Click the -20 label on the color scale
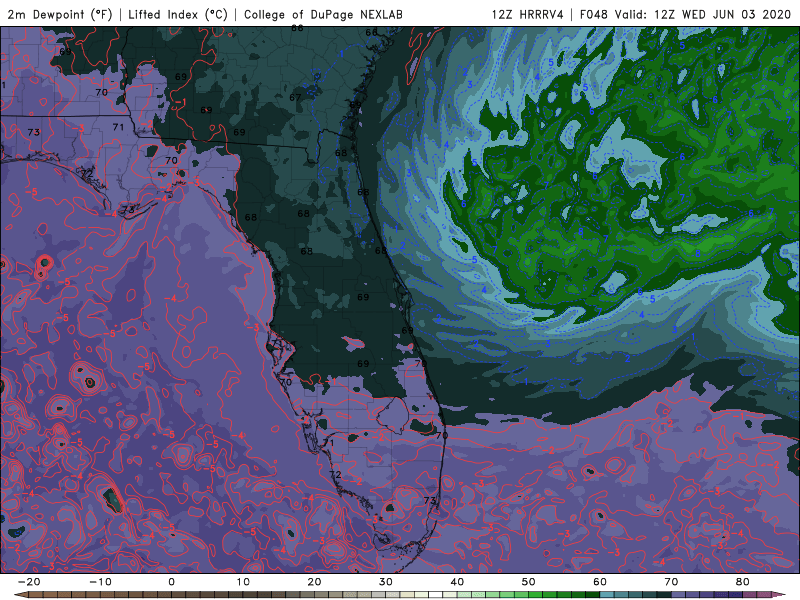 pyautogui.click(x=29, y=582)
